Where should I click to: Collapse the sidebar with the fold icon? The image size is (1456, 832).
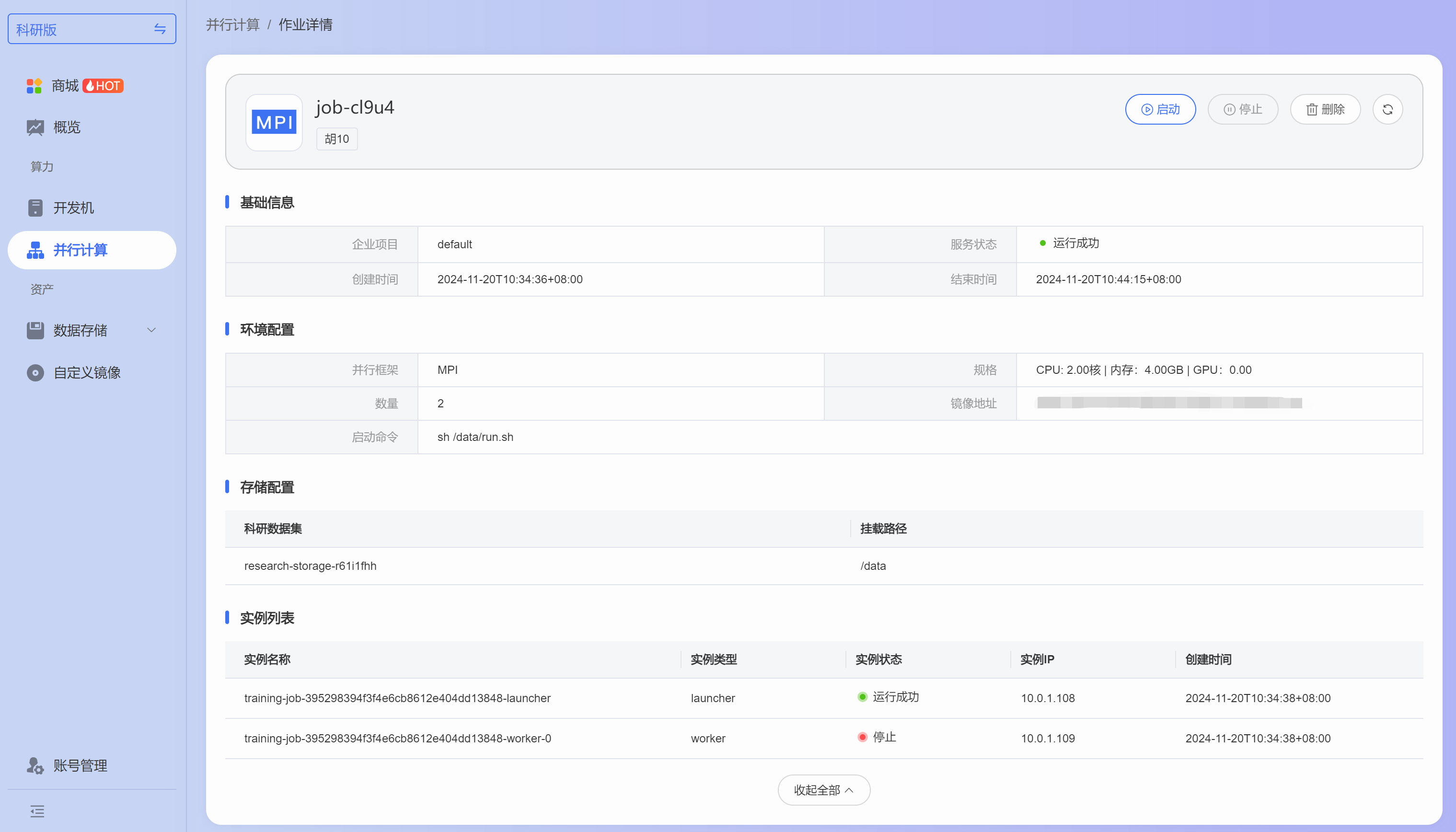tap(37, 811)
